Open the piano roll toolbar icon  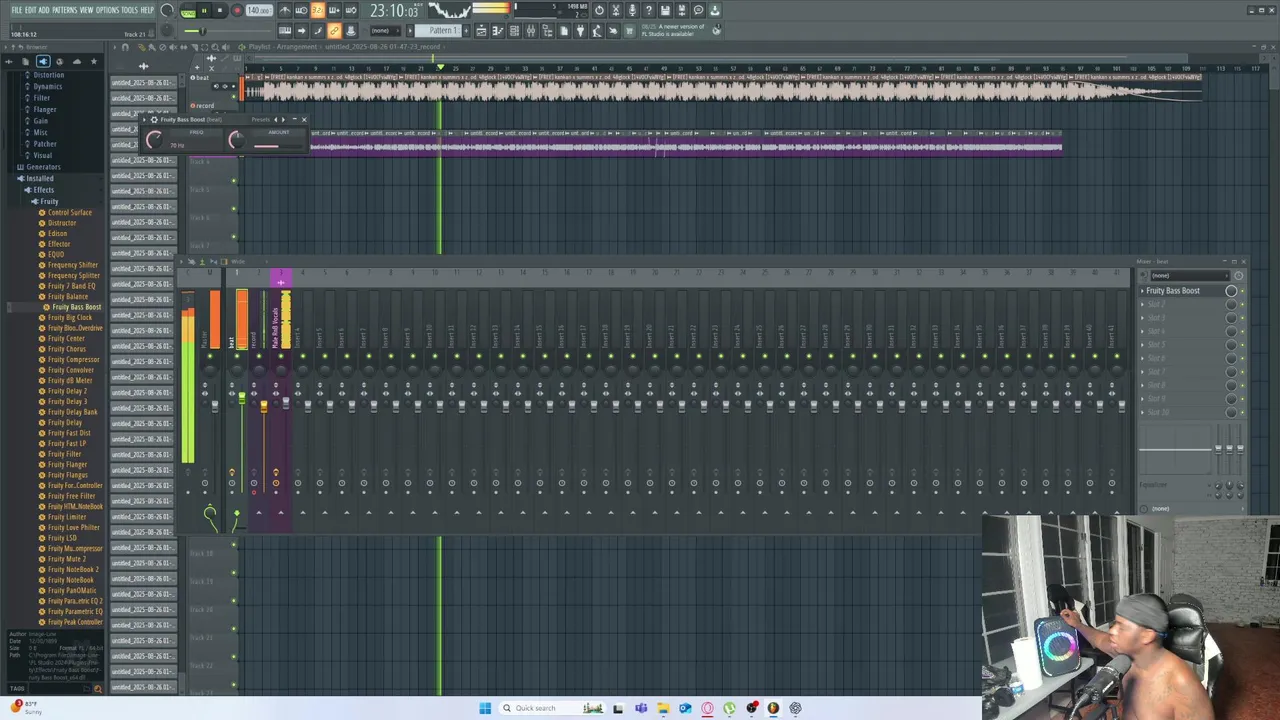(497, 30)
